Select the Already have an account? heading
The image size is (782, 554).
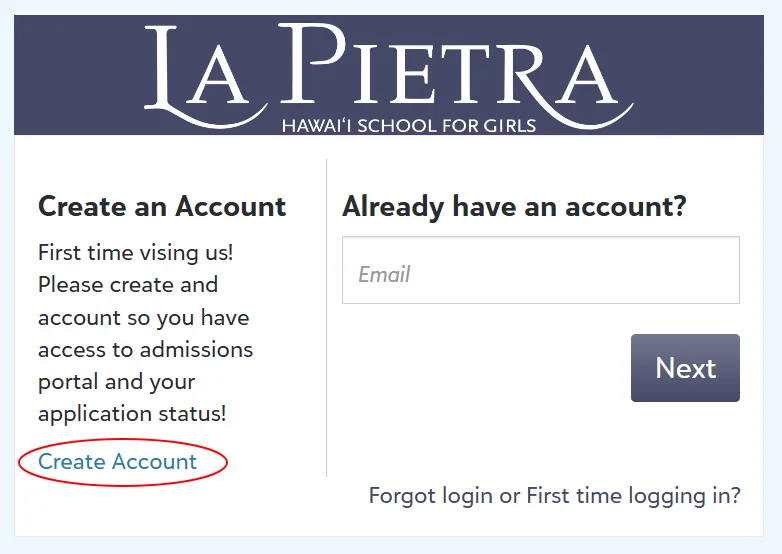(x=514, y=207)
